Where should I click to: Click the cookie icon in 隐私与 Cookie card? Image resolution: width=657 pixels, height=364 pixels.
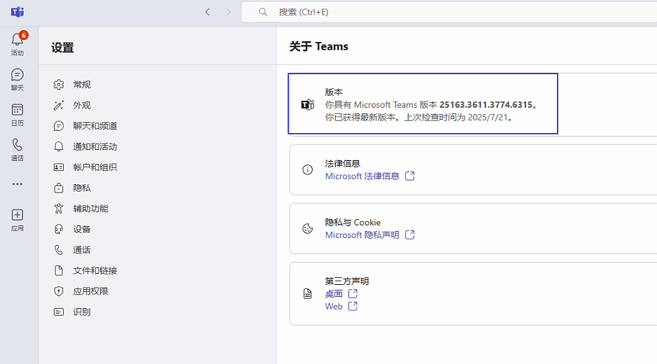[308, 229]
